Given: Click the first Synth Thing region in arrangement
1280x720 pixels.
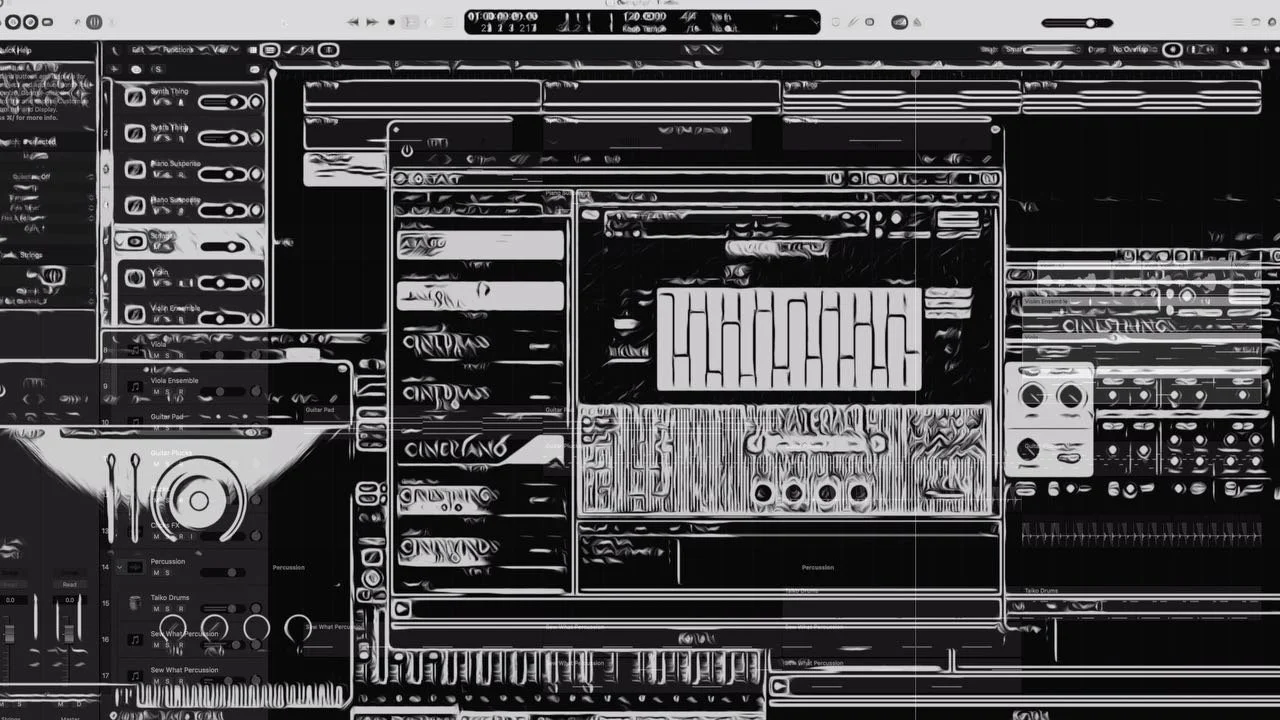Looking at the screenshot, I should click(422, 96).
